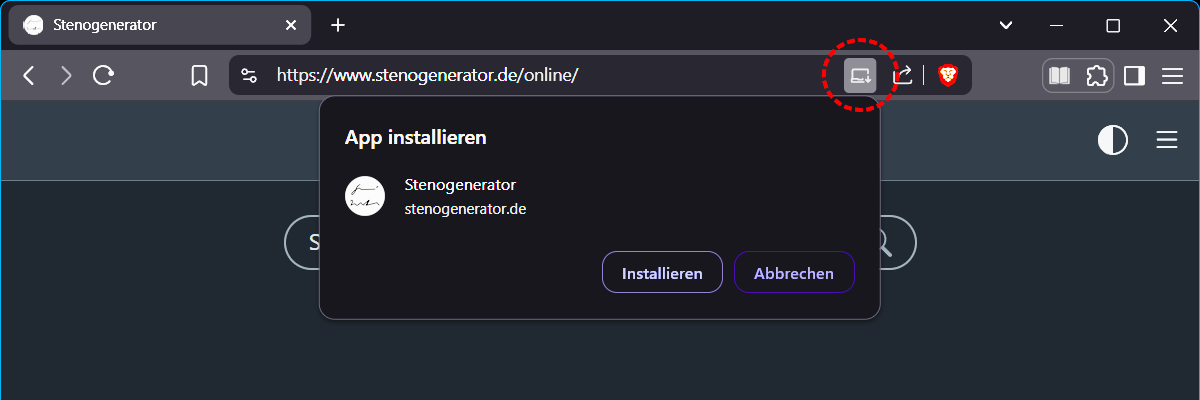Open a new tab with plus button
The image size is (1200, 400).
(338, 25)
